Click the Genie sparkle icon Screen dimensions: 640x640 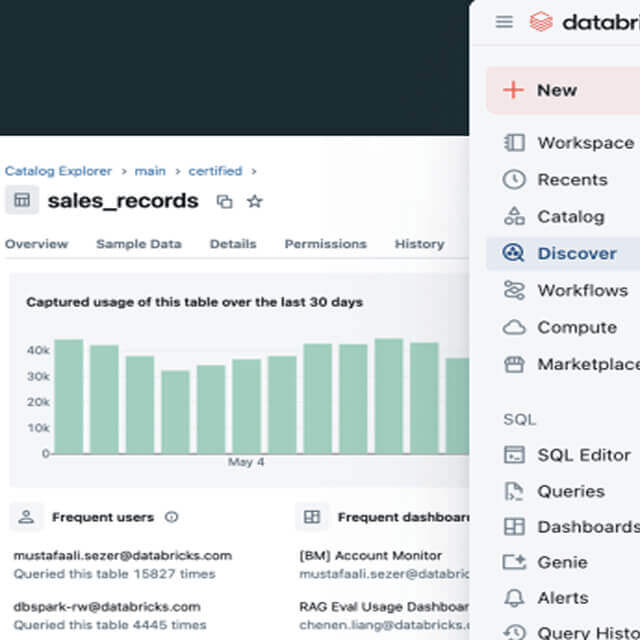pos(514,562)
